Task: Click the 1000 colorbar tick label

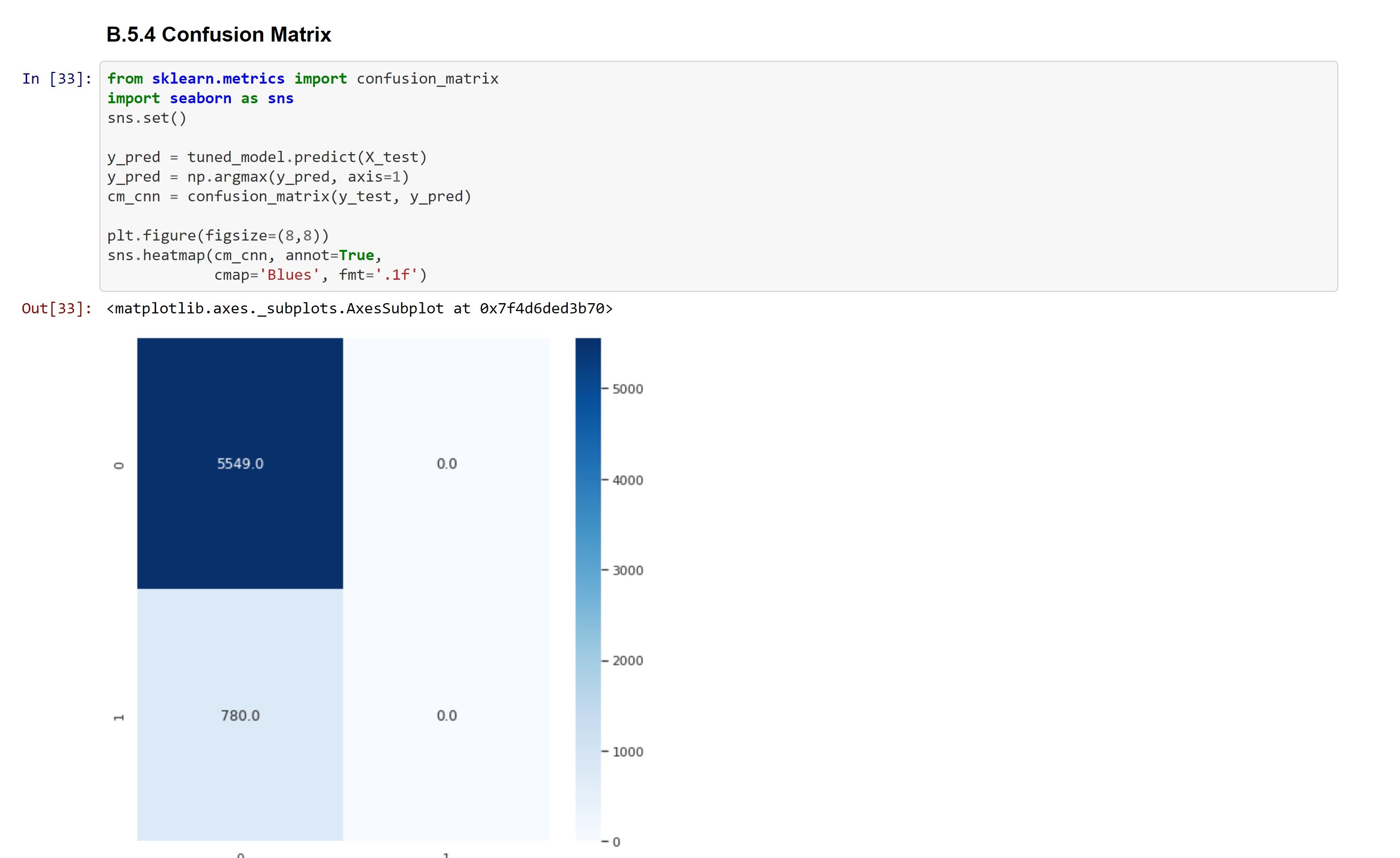Action: pyautogui.click(x=627, y=752)
